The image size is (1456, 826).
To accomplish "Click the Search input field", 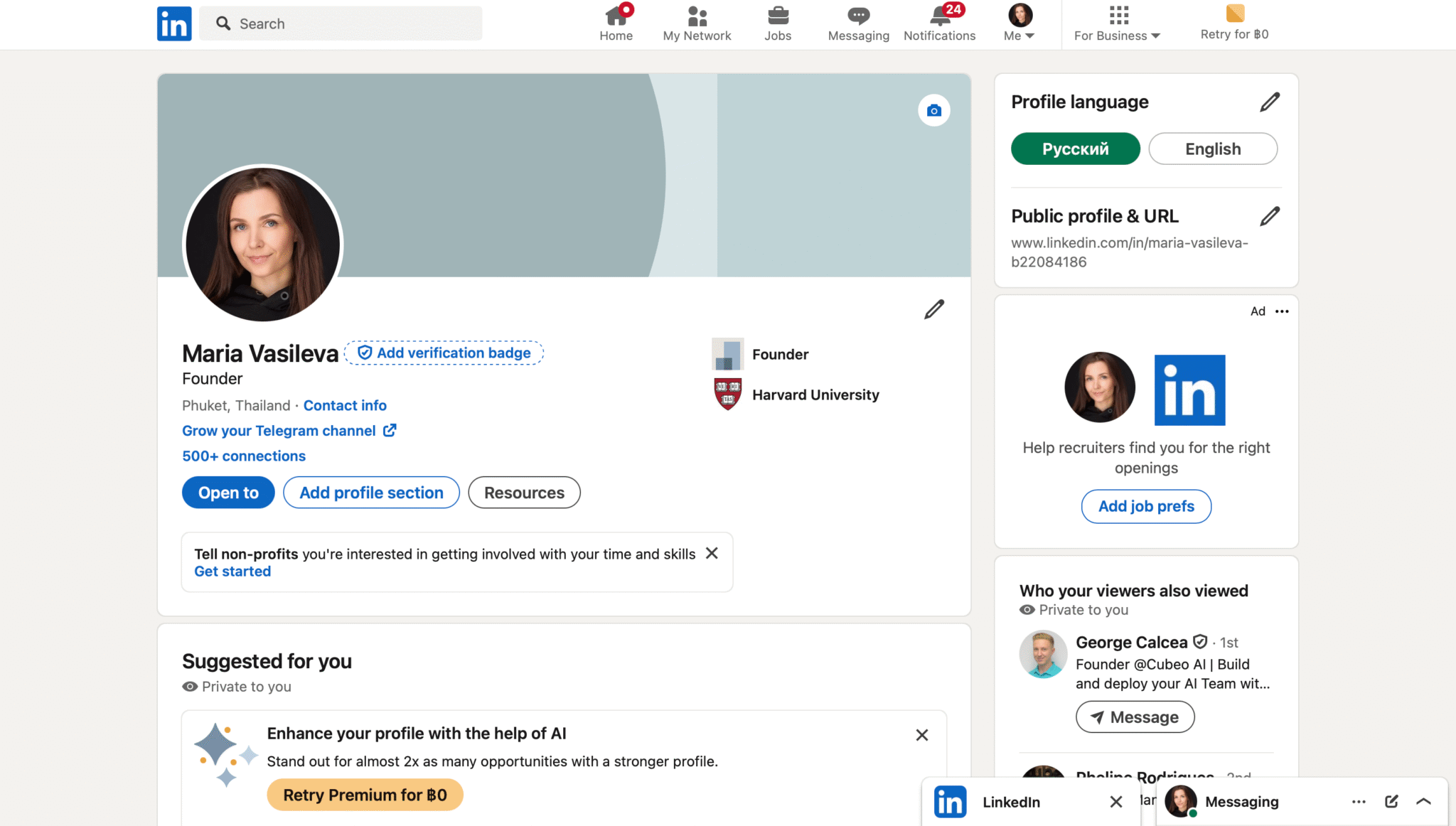I will click(x=341, y=23).
